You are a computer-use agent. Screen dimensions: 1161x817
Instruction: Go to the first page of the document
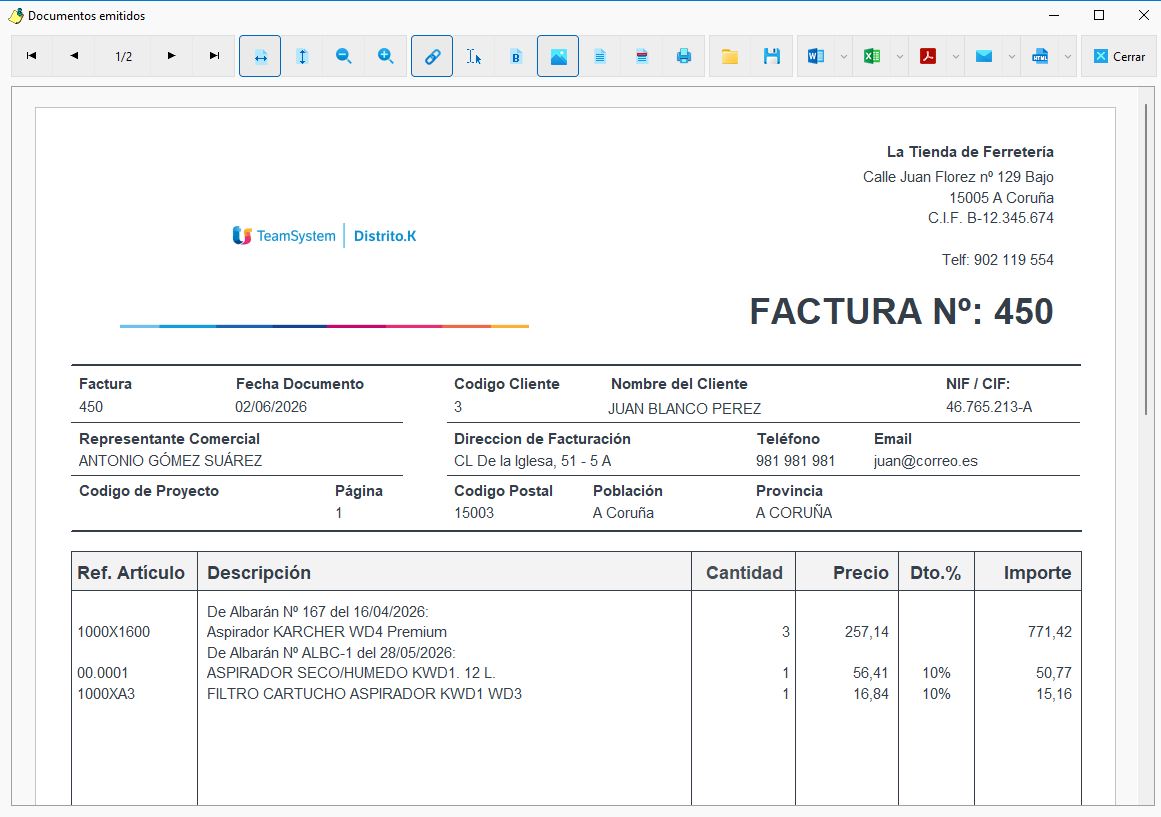click(x=32, y=56)
